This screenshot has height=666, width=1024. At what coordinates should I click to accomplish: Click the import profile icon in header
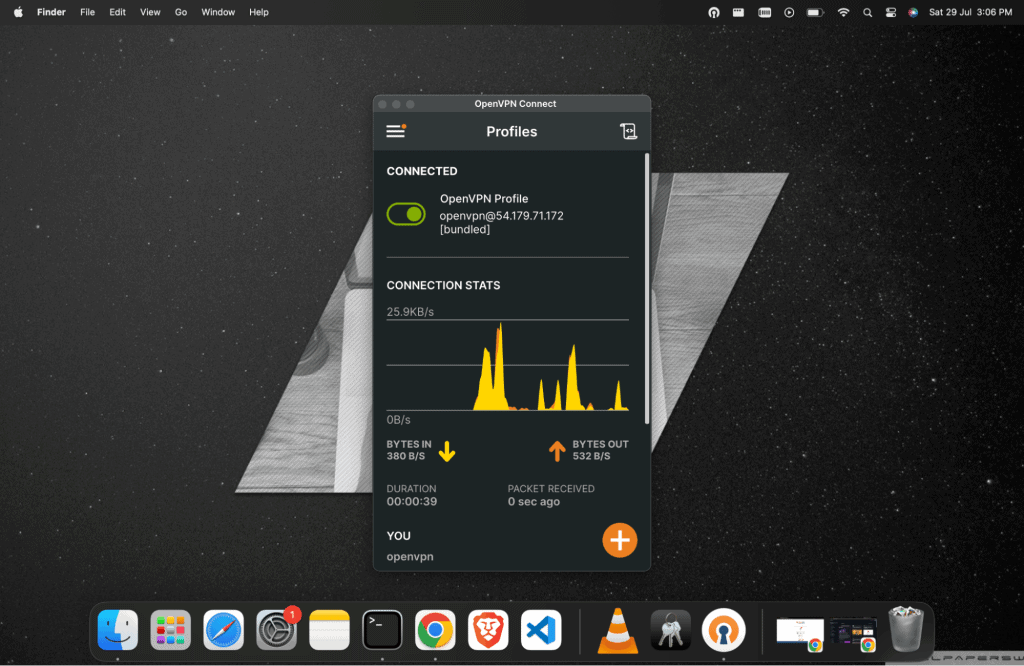(x=628, y=131)
